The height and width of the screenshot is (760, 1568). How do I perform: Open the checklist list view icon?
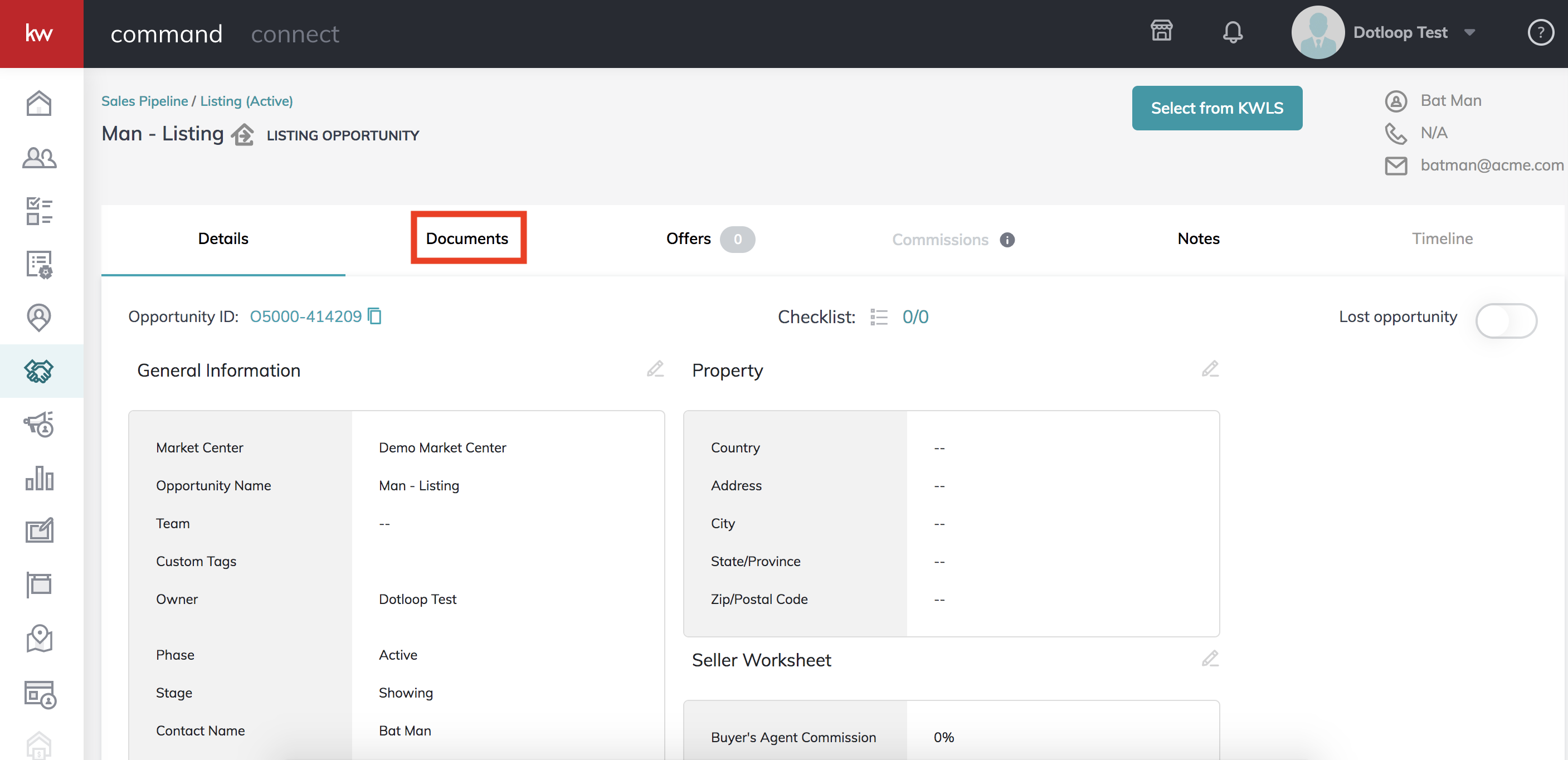click(879, 316)
